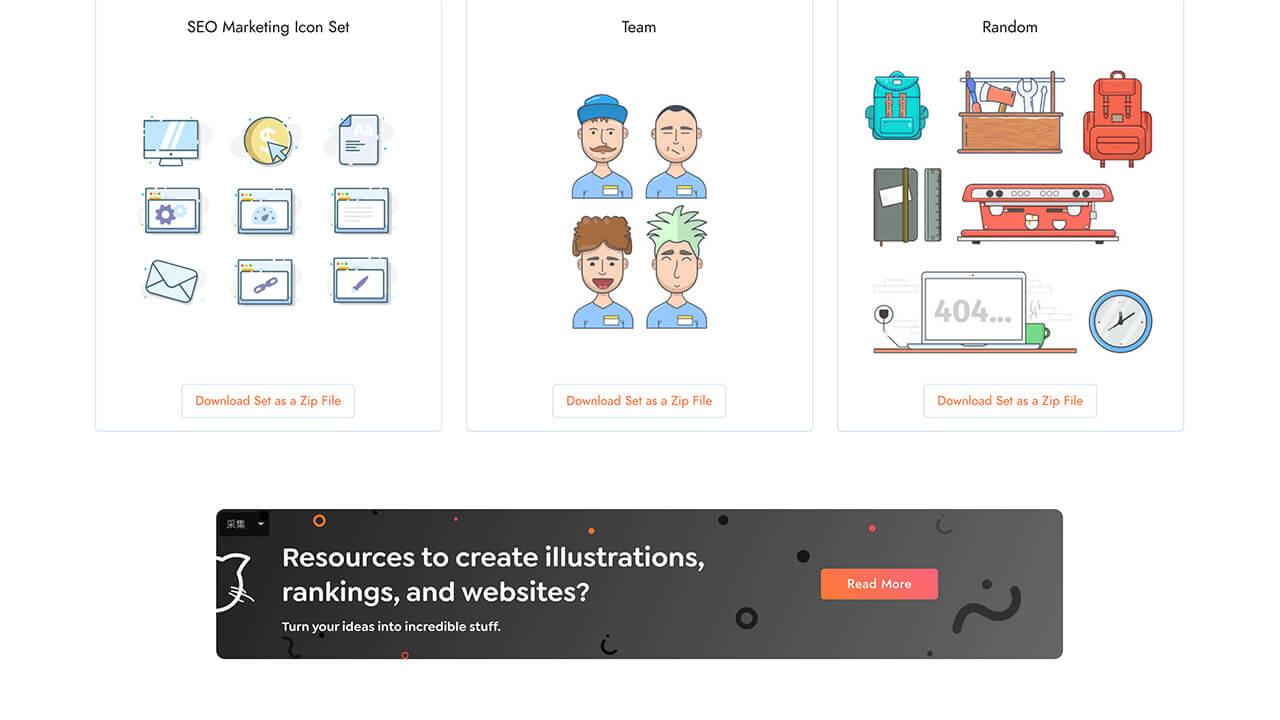Image resolution: width=1280 pixels, height=720 pixels.
Task: Click the document file icon
Action: pos(359,140)
